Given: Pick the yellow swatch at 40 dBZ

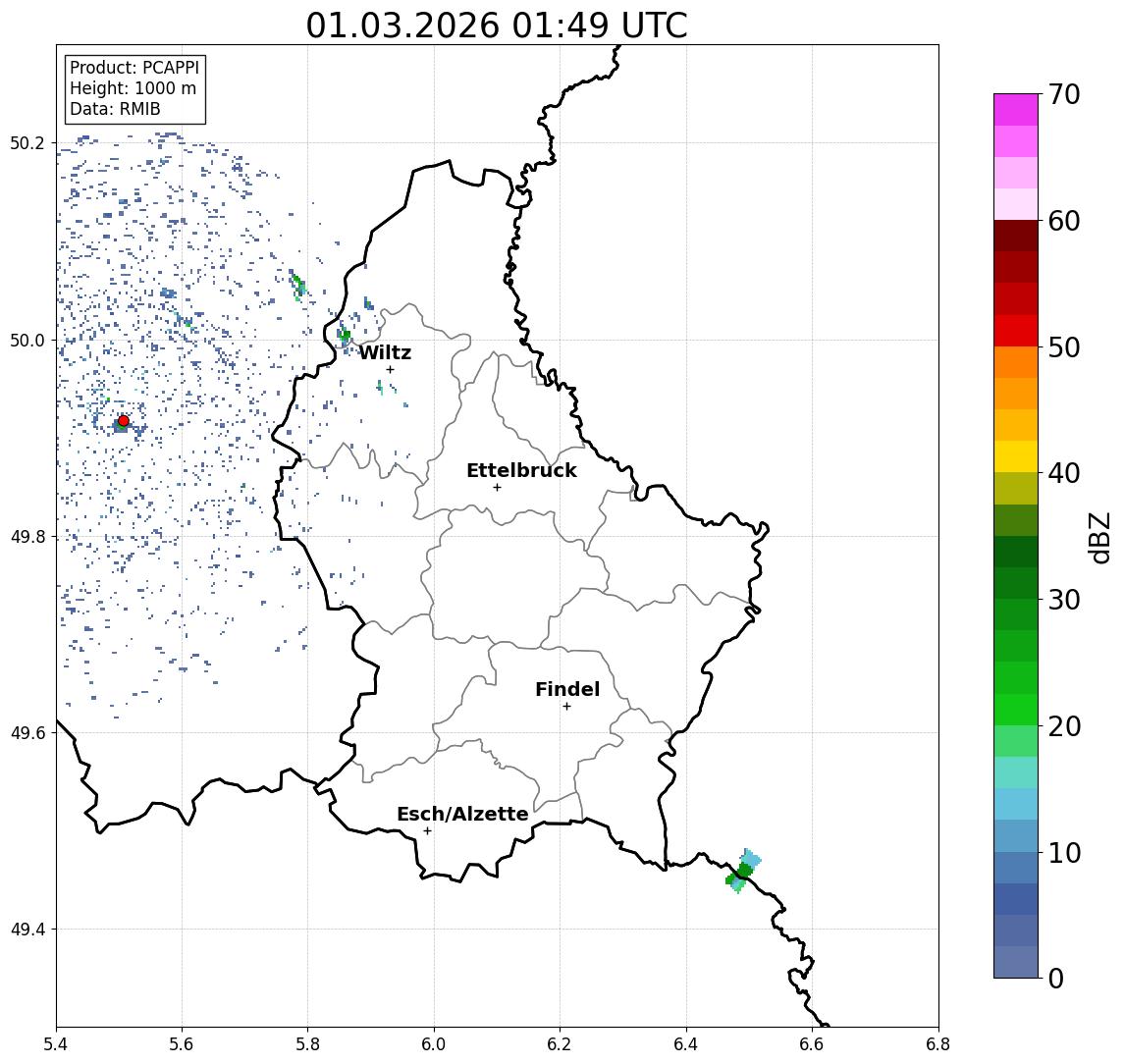Looking at the screenshot, I should (x=1016, y=457).
